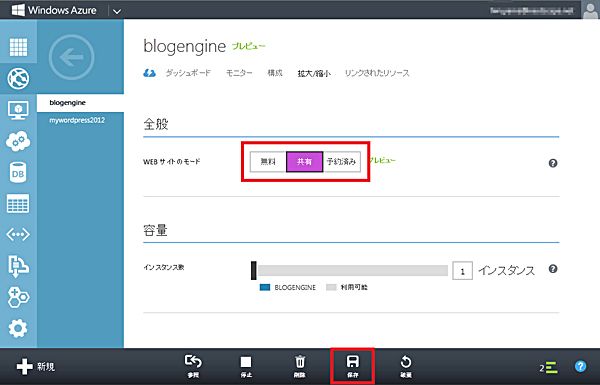Open the quick start cloud icon tab
The height and width of the screenshot is (385, 600).
(149, 73)
